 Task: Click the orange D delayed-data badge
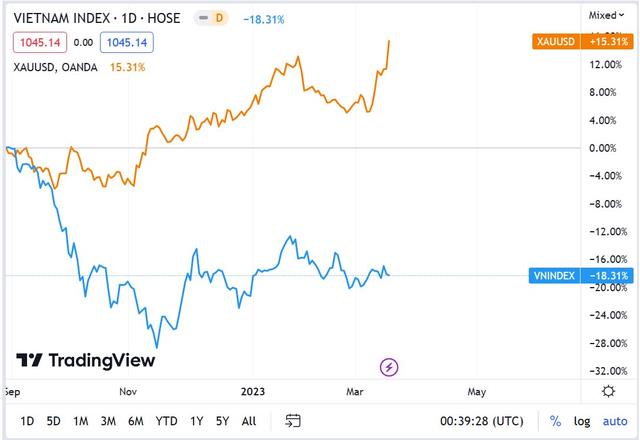point(217,18)
